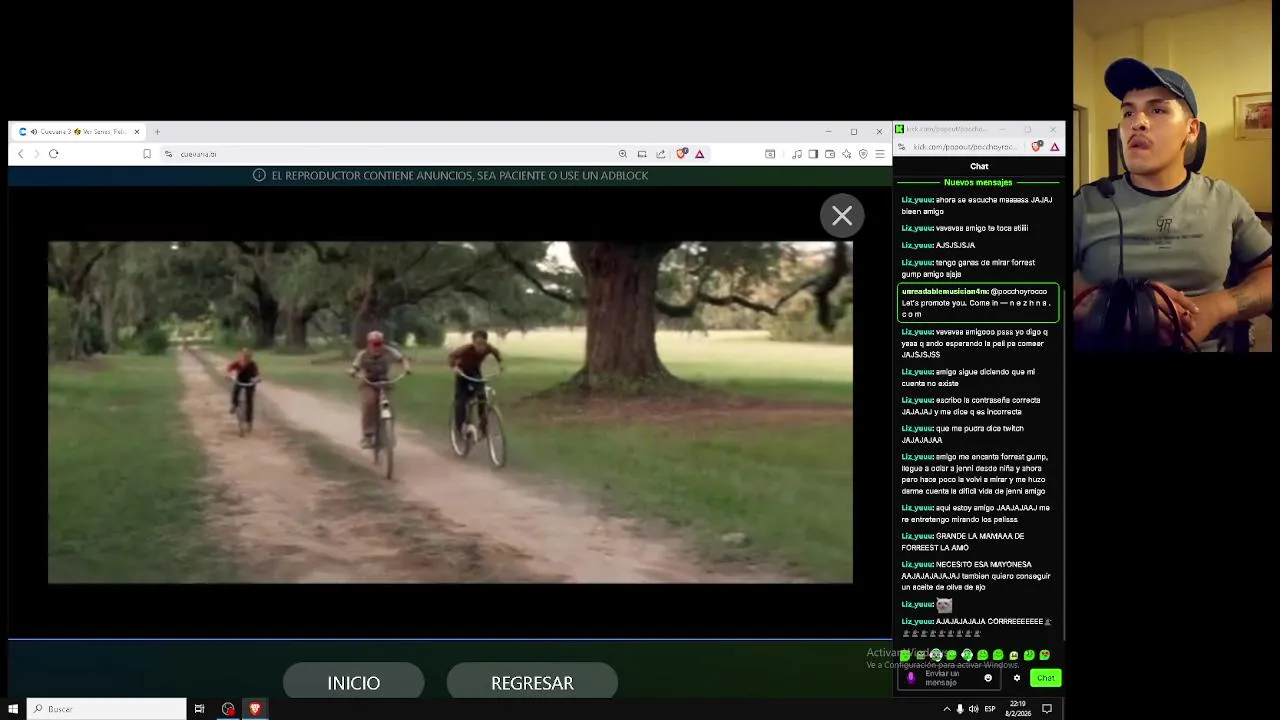The image size is (1280, 720).
Task: Open site settings icon in Kick window
Action: click(x=902, y=147)
